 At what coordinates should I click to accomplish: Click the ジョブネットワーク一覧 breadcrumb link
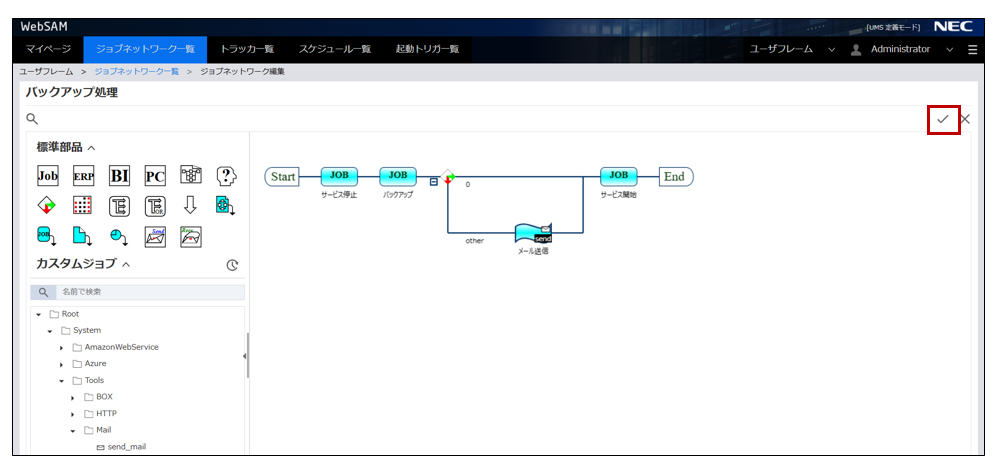pyautogui.click(x=137, y=71)
